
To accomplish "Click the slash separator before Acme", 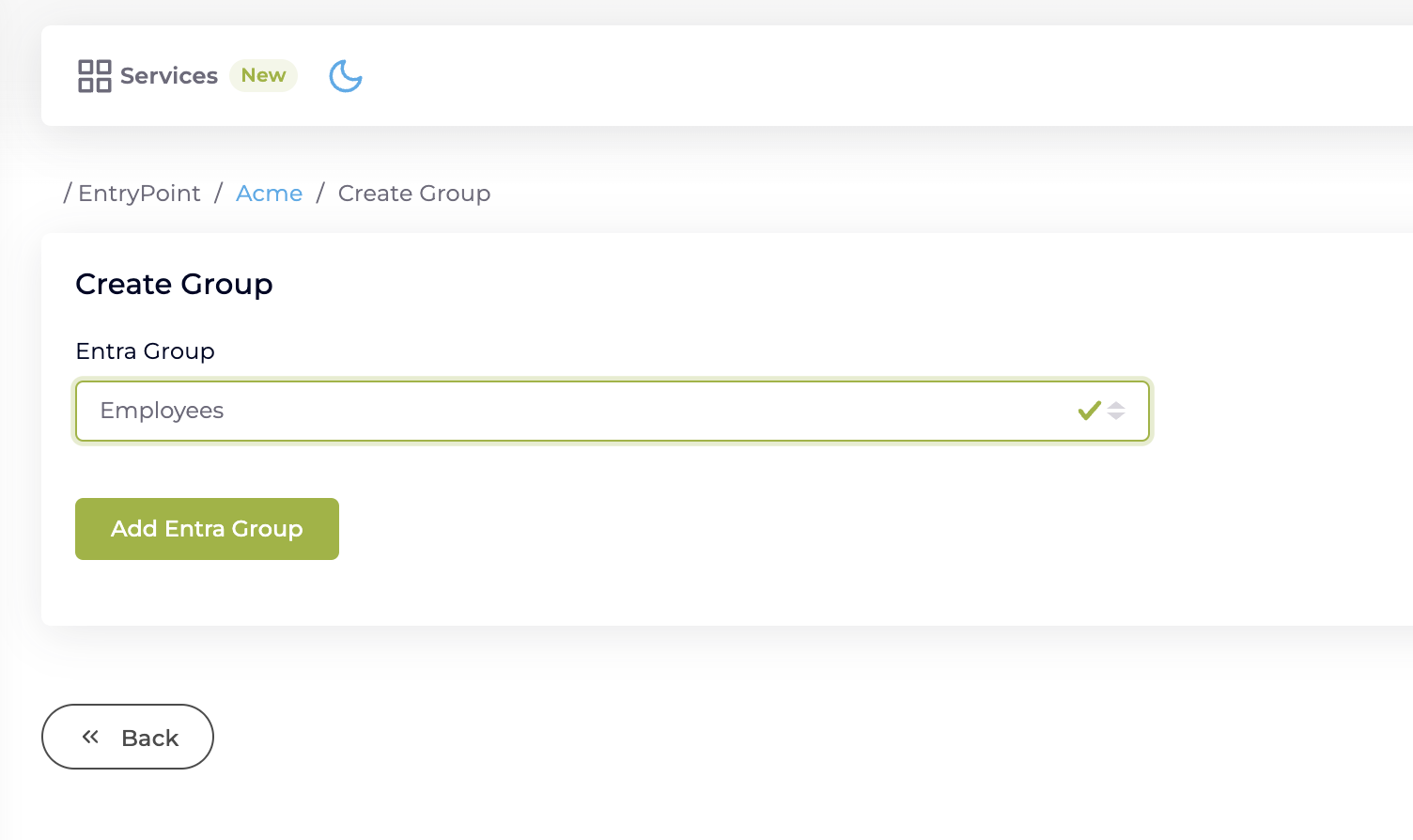I will 218,194.
